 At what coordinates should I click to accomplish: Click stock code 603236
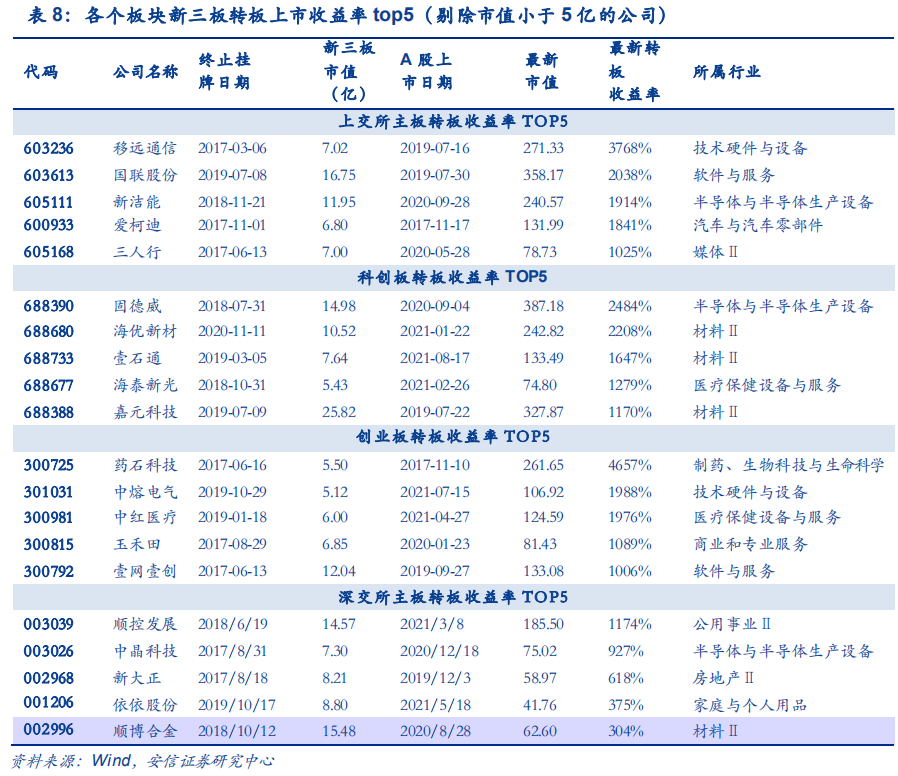pos(49,149)
